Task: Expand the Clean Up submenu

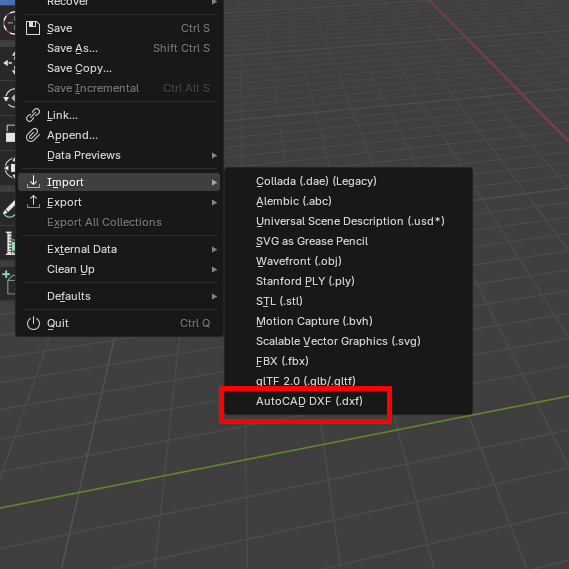Action: click(x=119, y=269)
